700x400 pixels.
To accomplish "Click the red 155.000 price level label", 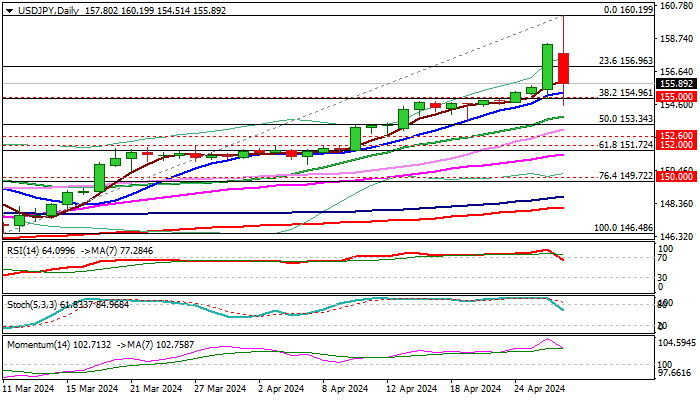I will [x=678, y=96].
